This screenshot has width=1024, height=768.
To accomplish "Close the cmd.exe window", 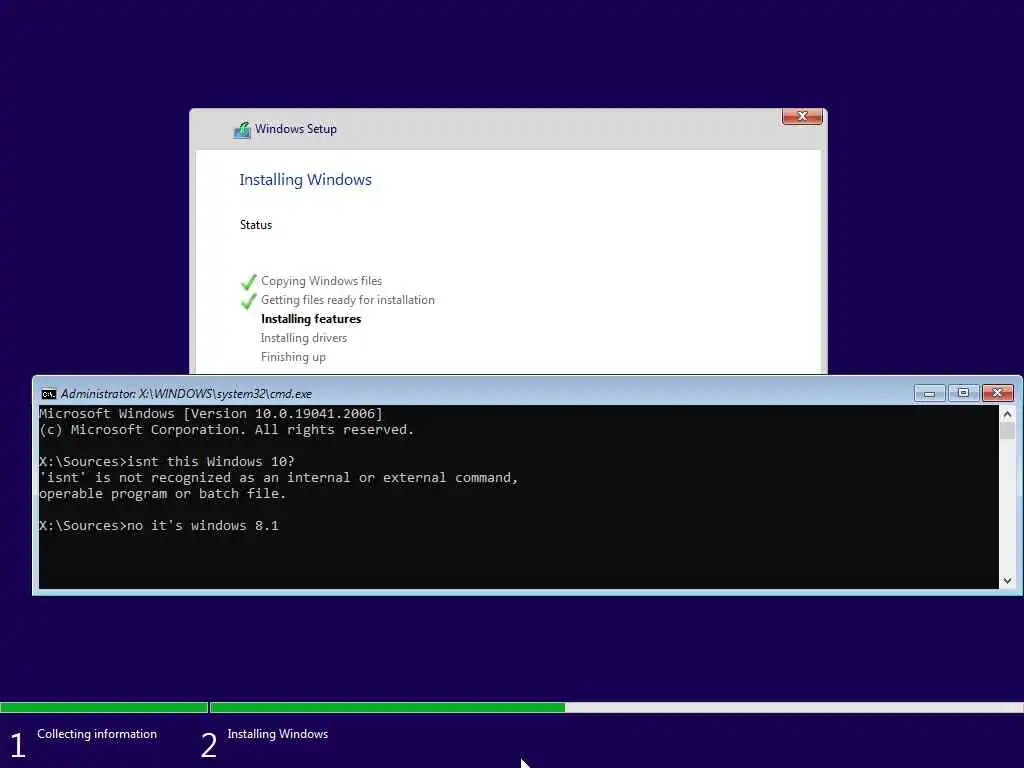I will pos(997,393).
